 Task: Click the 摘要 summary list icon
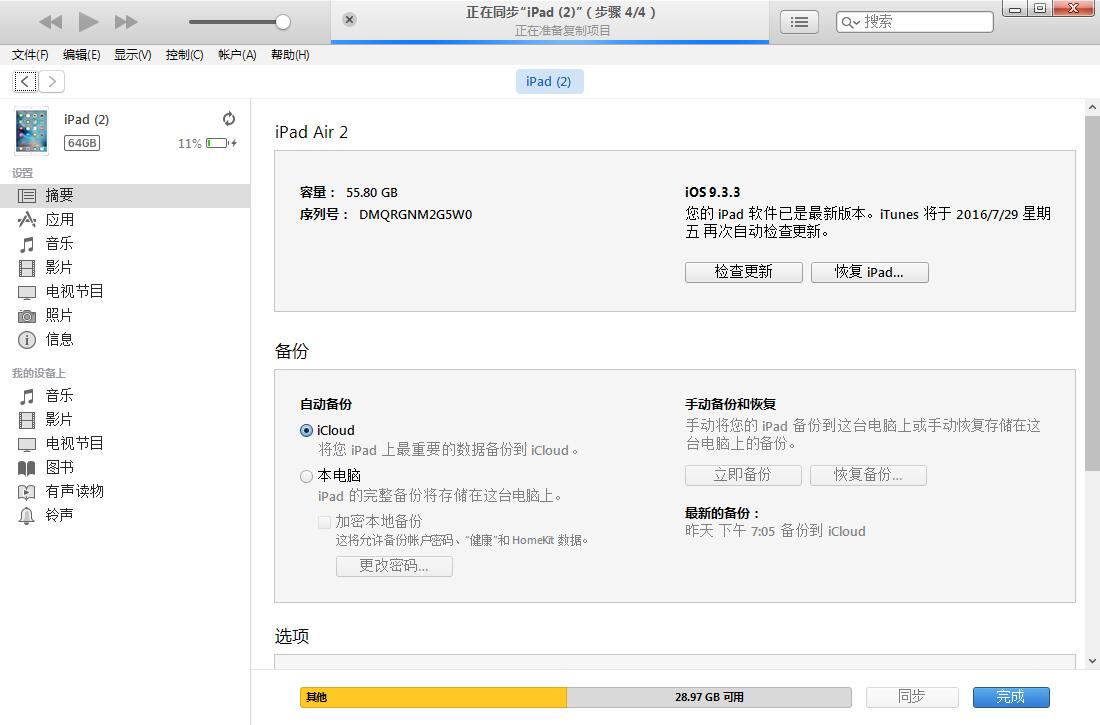[x=27, y=196]
